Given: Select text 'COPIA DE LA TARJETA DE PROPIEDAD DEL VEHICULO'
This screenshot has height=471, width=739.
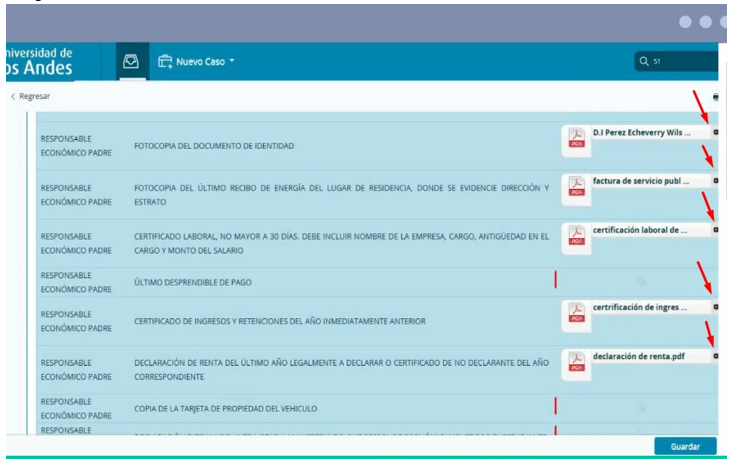Looking at the screenshot, I should tap(225, 409).
